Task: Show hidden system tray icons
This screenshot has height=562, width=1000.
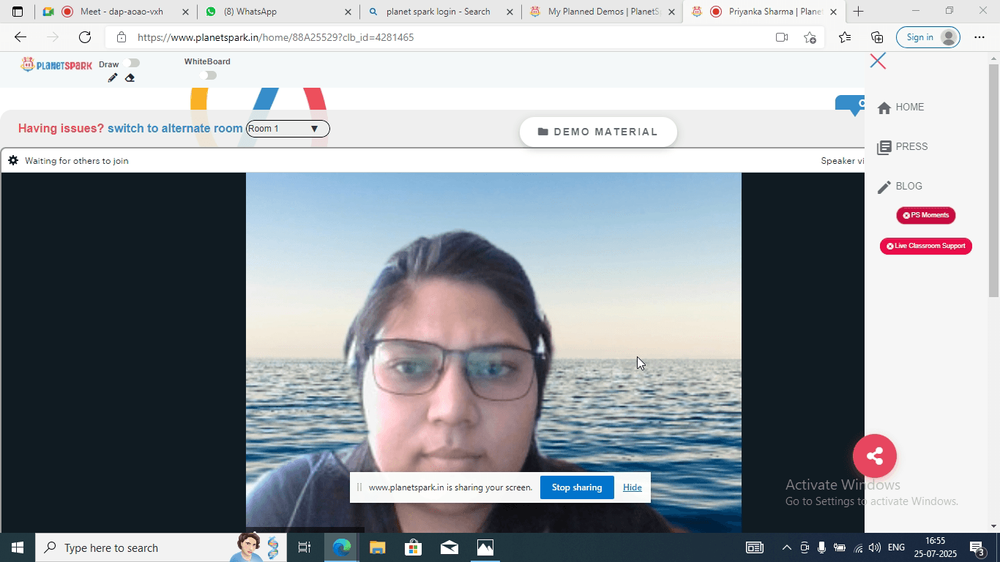Action: [787, 548]
